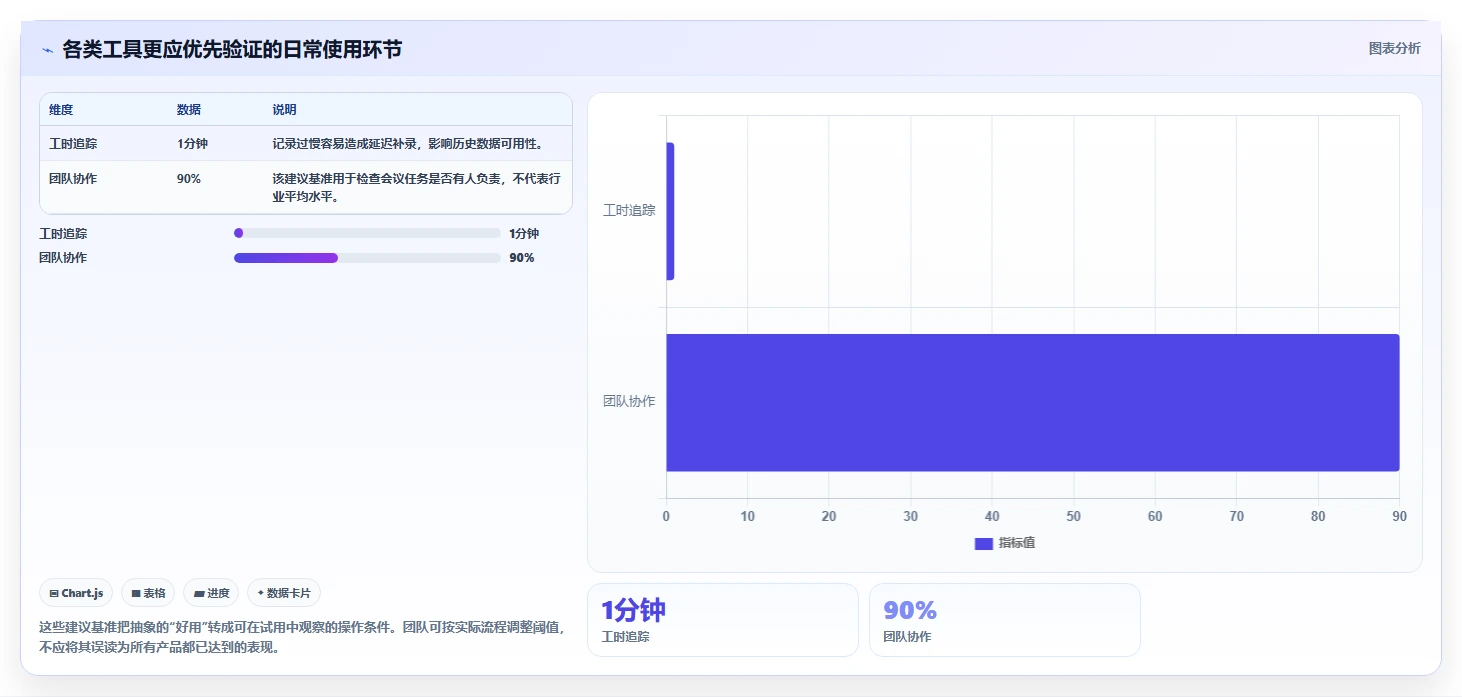Click the description starting with 记录过慢容易
The width and height of the screenshot is (1462, 697).
(x=408, y=144)
